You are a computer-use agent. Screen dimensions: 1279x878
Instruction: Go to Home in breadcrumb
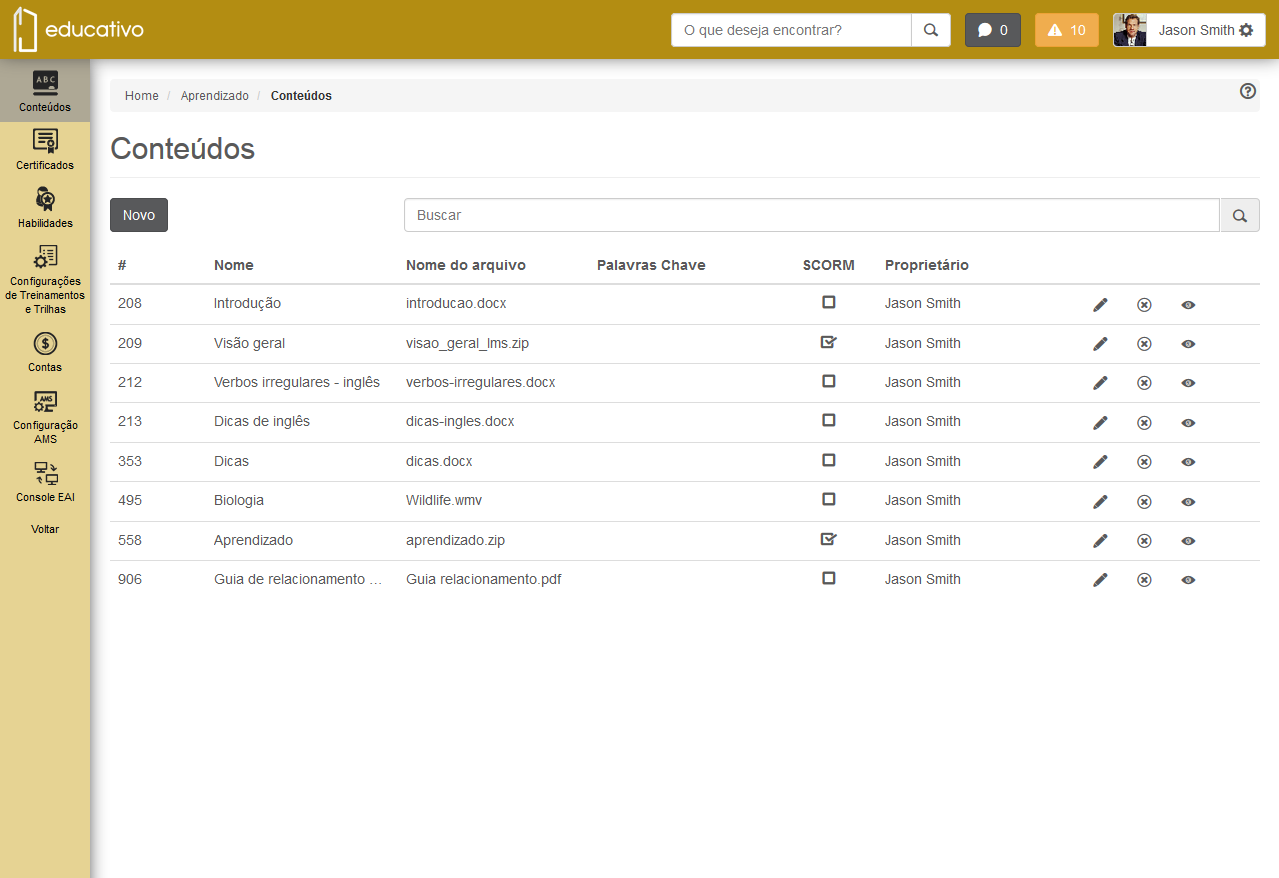[x=142, y=96]
